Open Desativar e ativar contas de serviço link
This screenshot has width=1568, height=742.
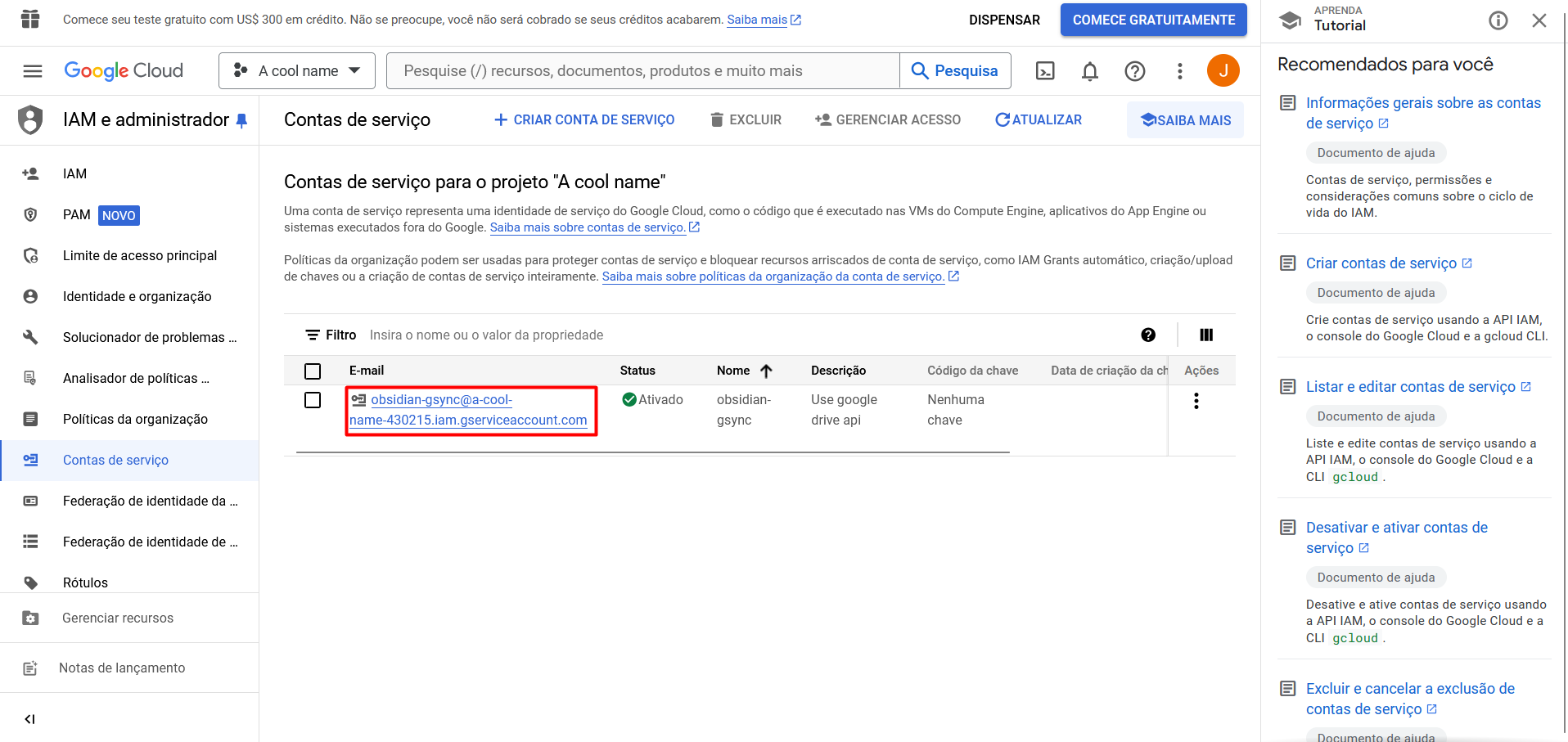pyautogui.click(x=1397, y=537)
